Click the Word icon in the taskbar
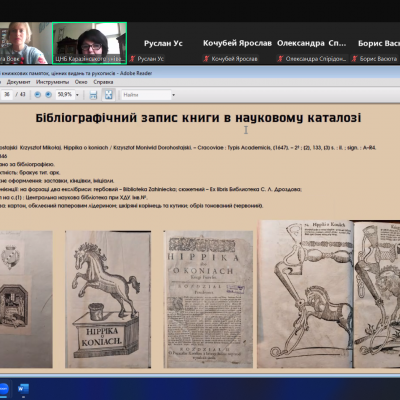The image size is (400, 400). [x=23, y=389]
